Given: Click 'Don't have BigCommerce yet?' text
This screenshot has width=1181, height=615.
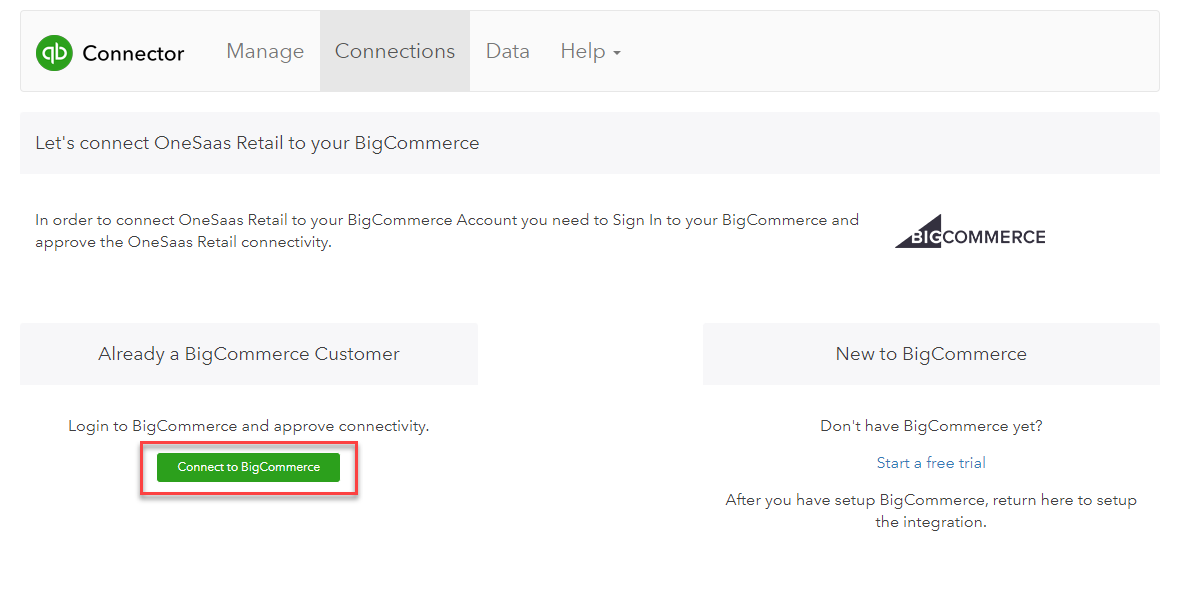Looking at the screenshot, I should coord(931,426).
